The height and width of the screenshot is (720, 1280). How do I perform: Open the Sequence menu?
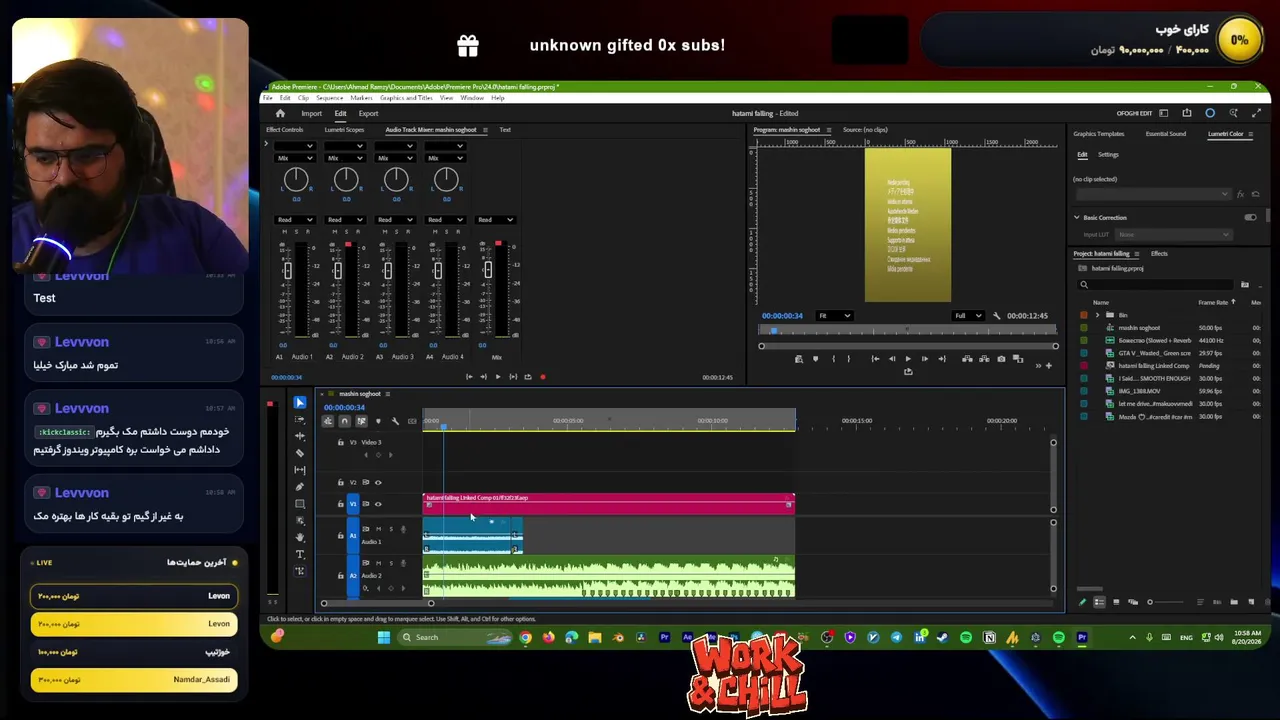(x=330, y=98)
